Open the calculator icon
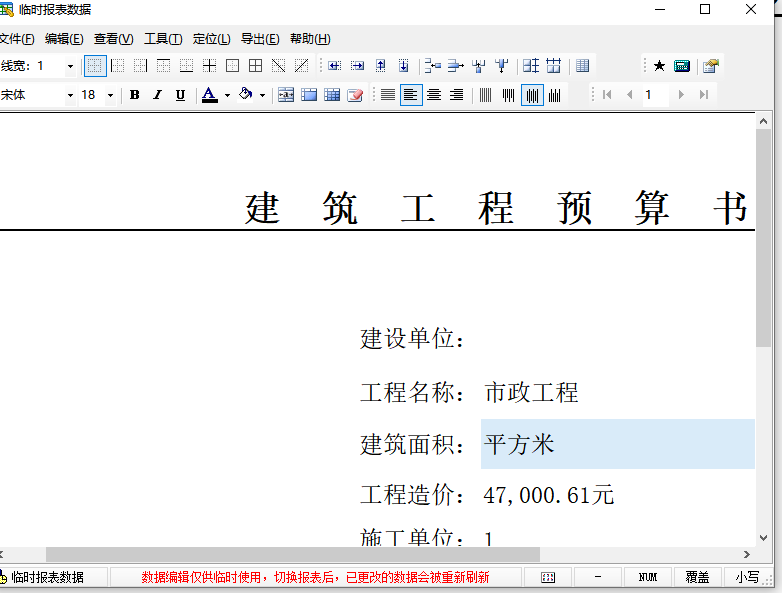 click(x=682, y=66)
